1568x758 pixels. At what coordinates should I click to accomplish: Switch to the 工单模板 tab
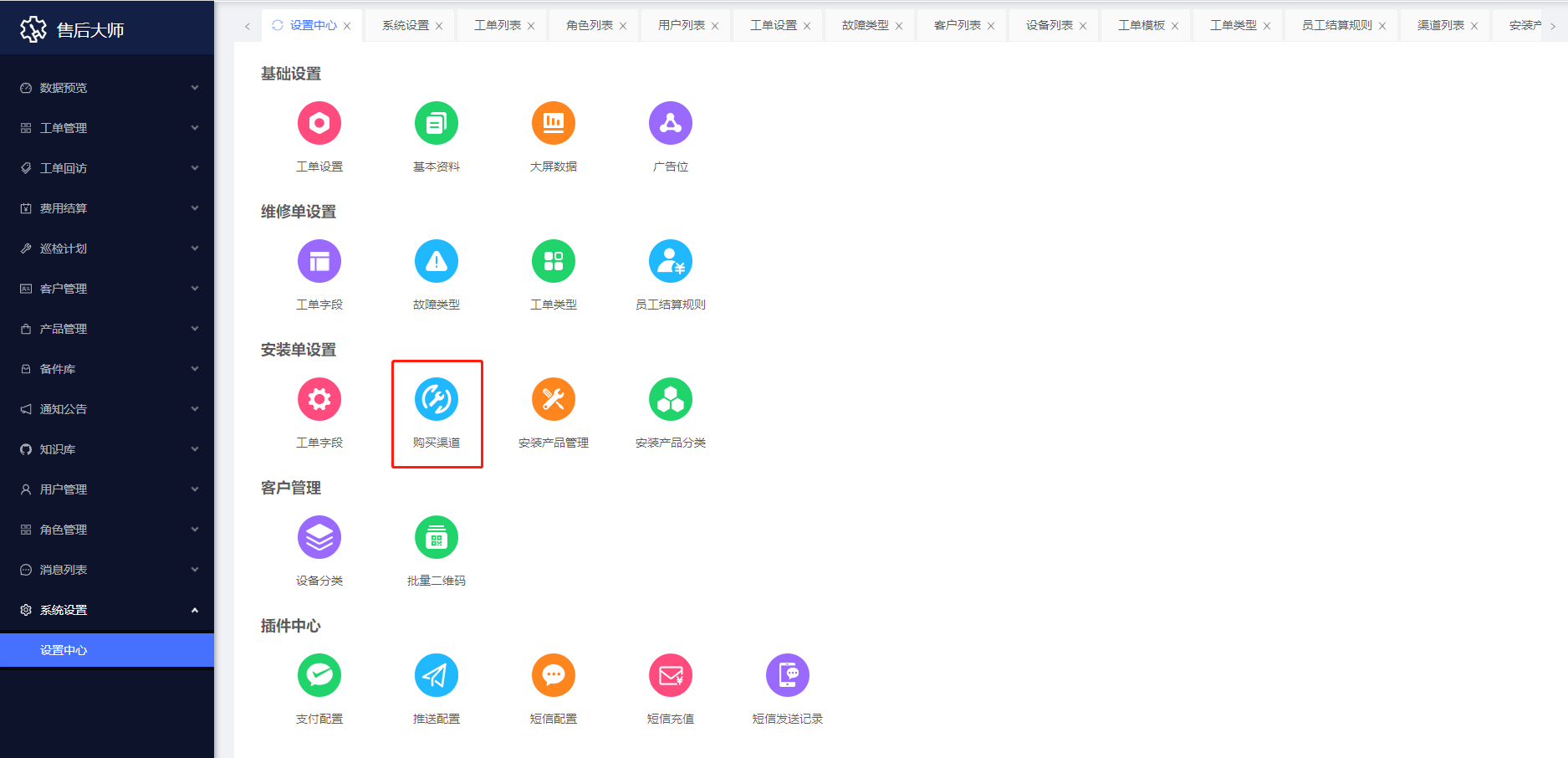click(x=1141, y=25)
